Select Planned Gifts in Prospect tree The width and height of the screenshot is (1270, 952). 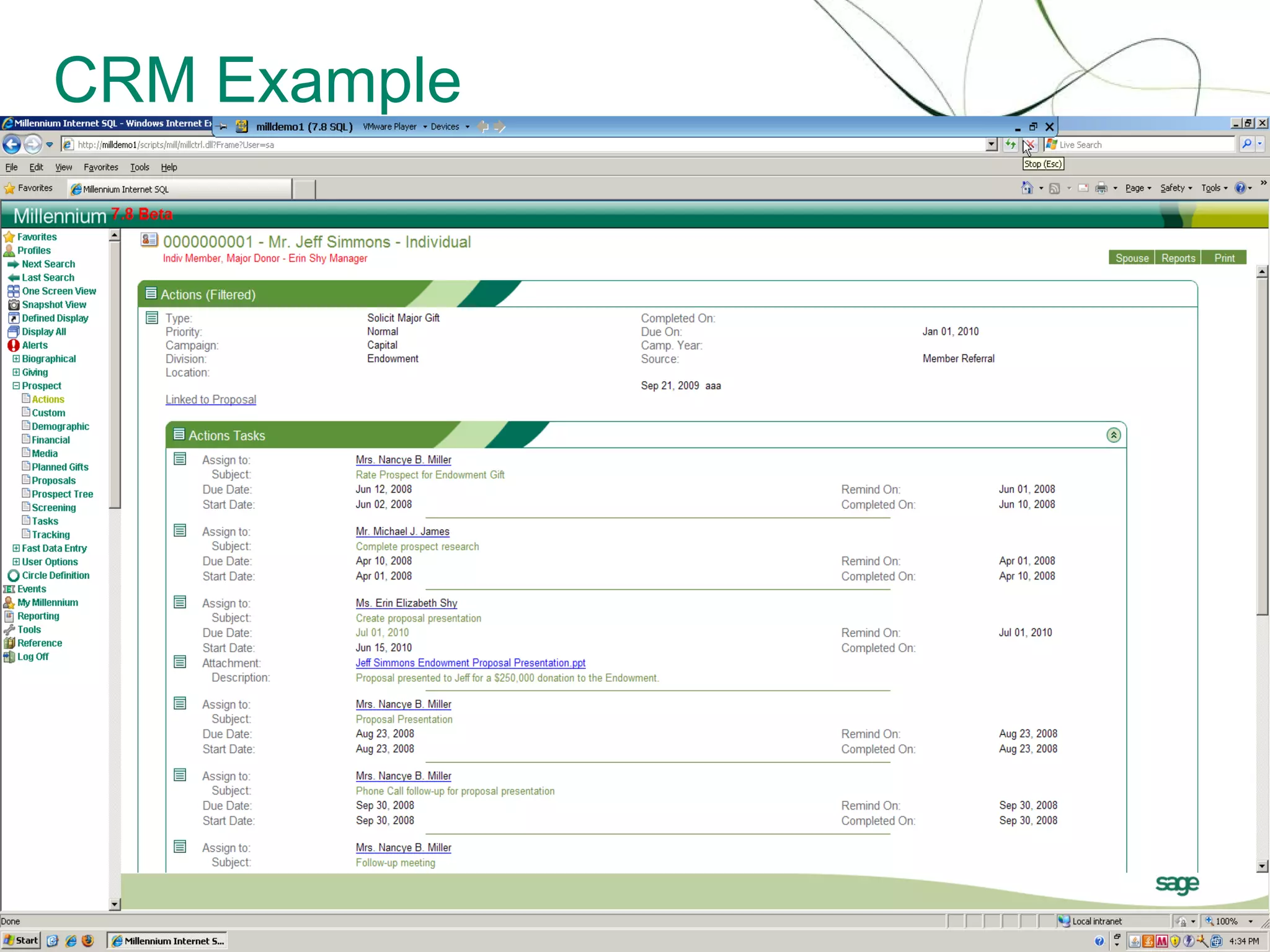tap(60, 467)
